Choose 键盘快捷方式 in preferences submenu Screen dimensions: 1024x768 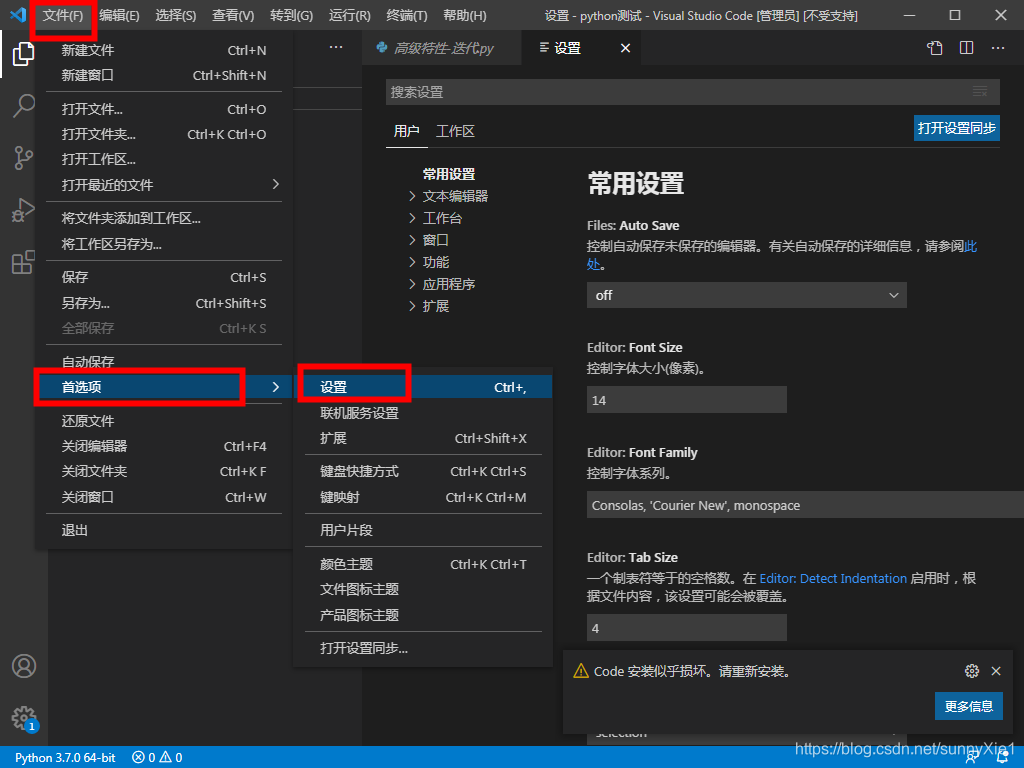pyautogui.click(x=423, y=472)
